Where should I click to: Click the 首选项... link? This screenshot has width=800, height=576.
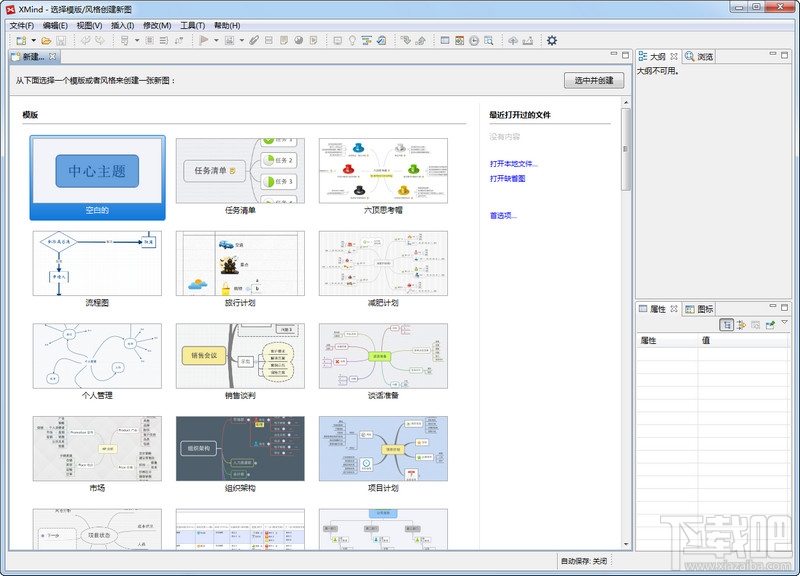(503, 215)
